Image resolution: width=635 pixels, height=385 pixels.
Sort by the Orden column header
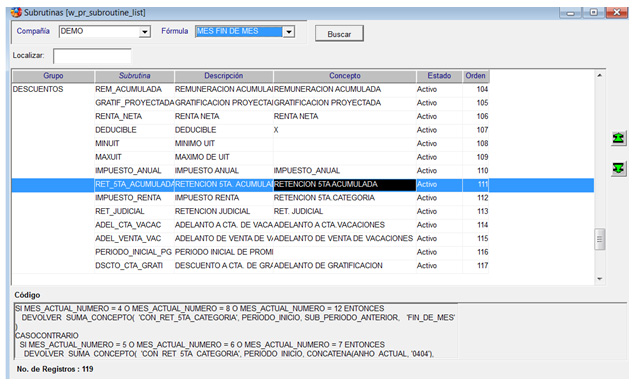pyautogui.click(x=475, y=76)
